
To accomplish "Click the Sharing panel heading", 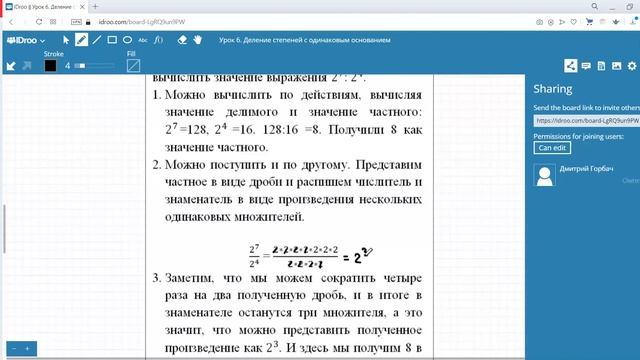I will point(553,89).
